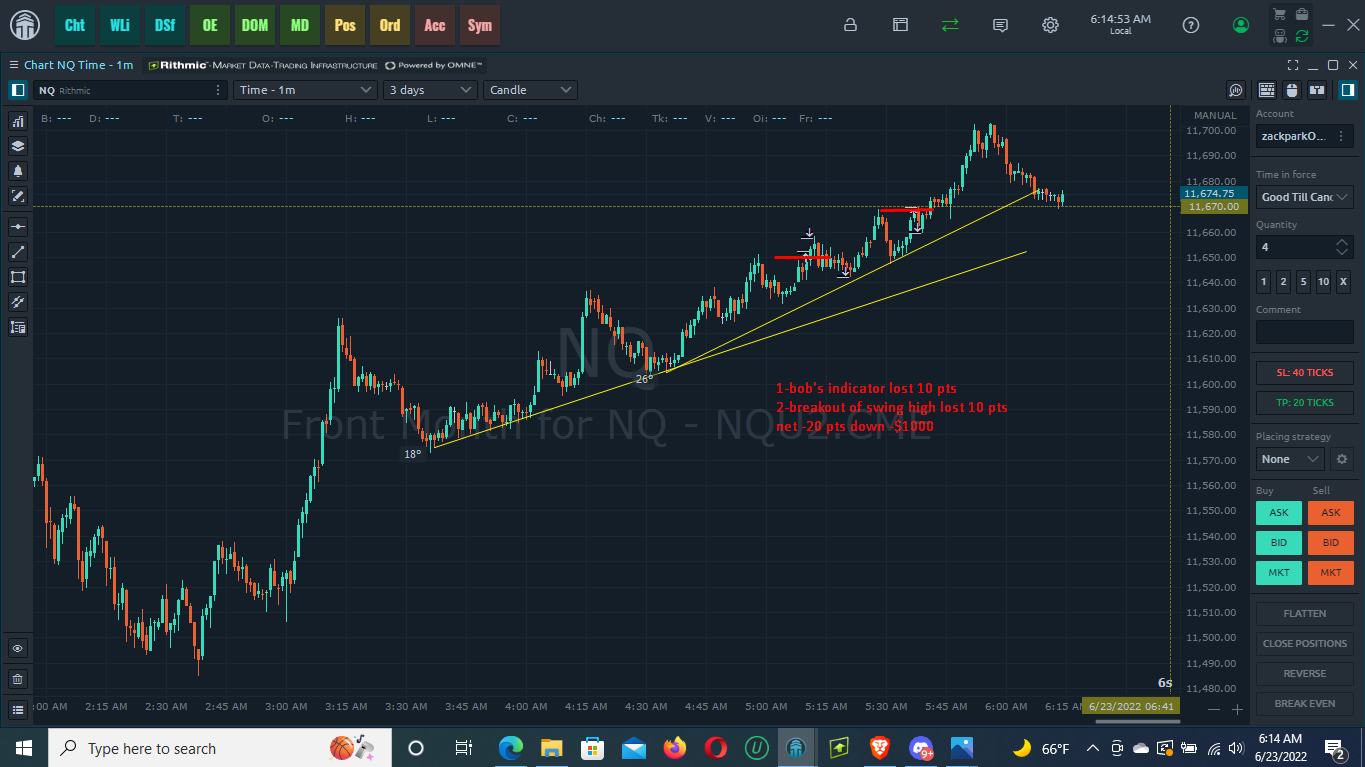Image resolution: width=1365 pixels, height=767 pixels.
Task: Click the quantity stepper arrows
Action: tap(1342, 247)
